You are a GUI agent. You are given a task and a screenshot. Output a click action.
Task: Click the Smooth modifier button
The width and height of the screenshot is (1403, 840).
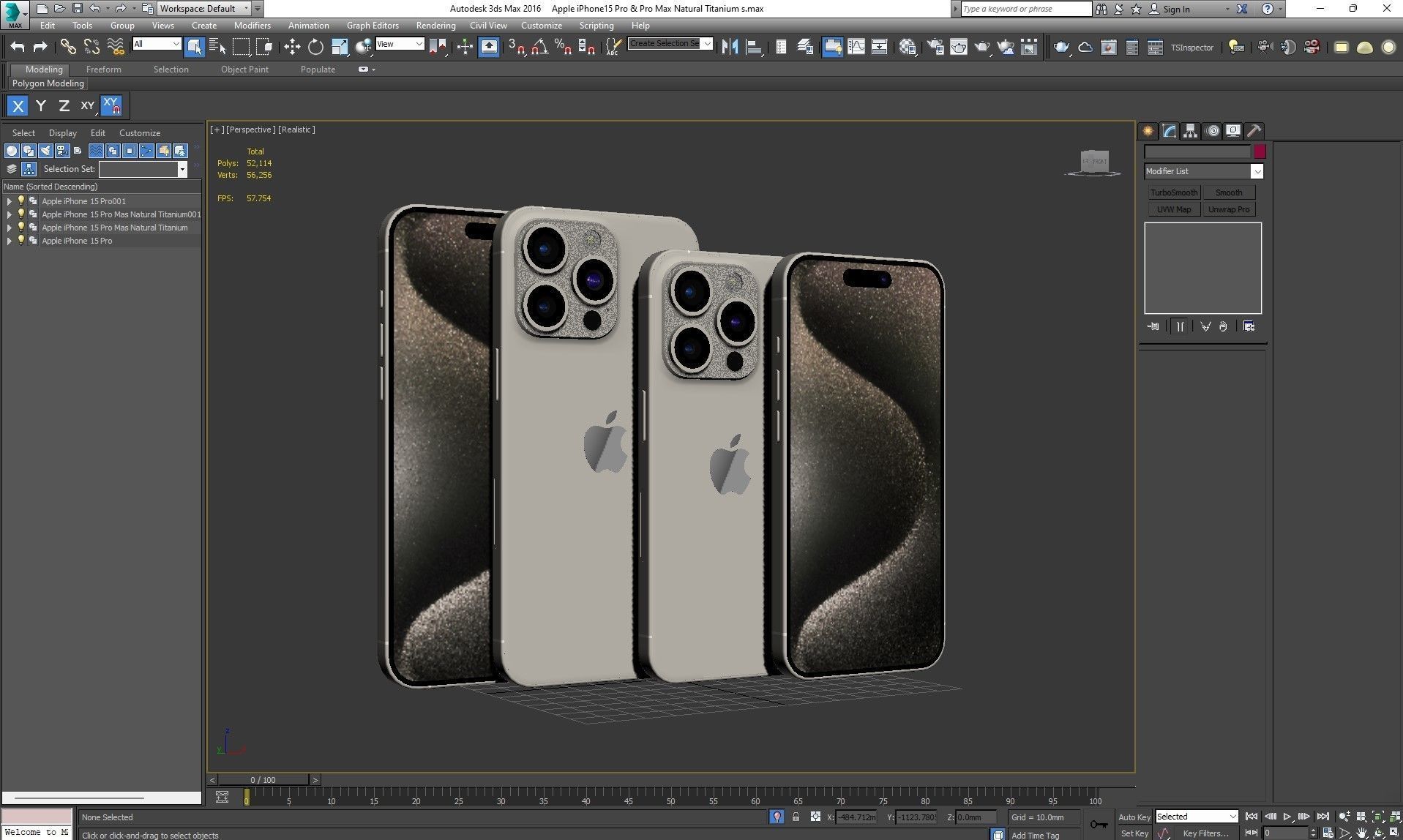pos(1229,192)
